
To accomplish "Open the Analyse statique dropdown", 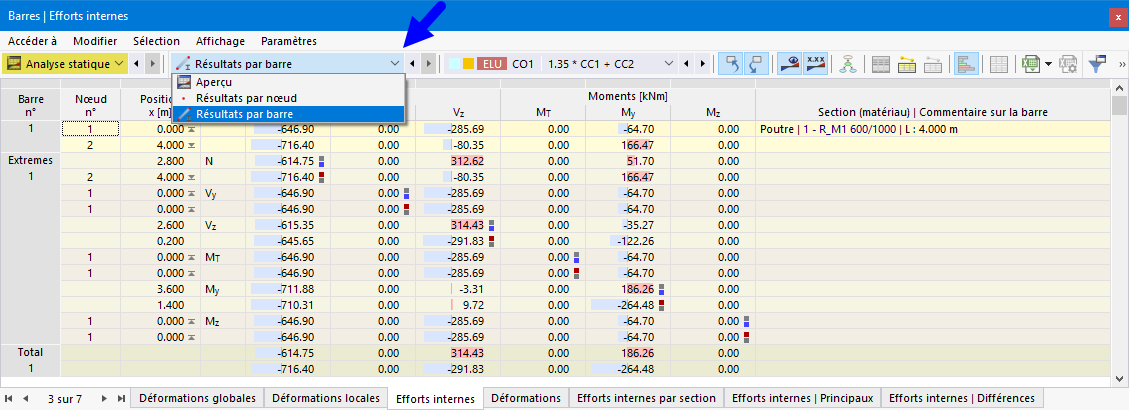I will click(65, 63).
